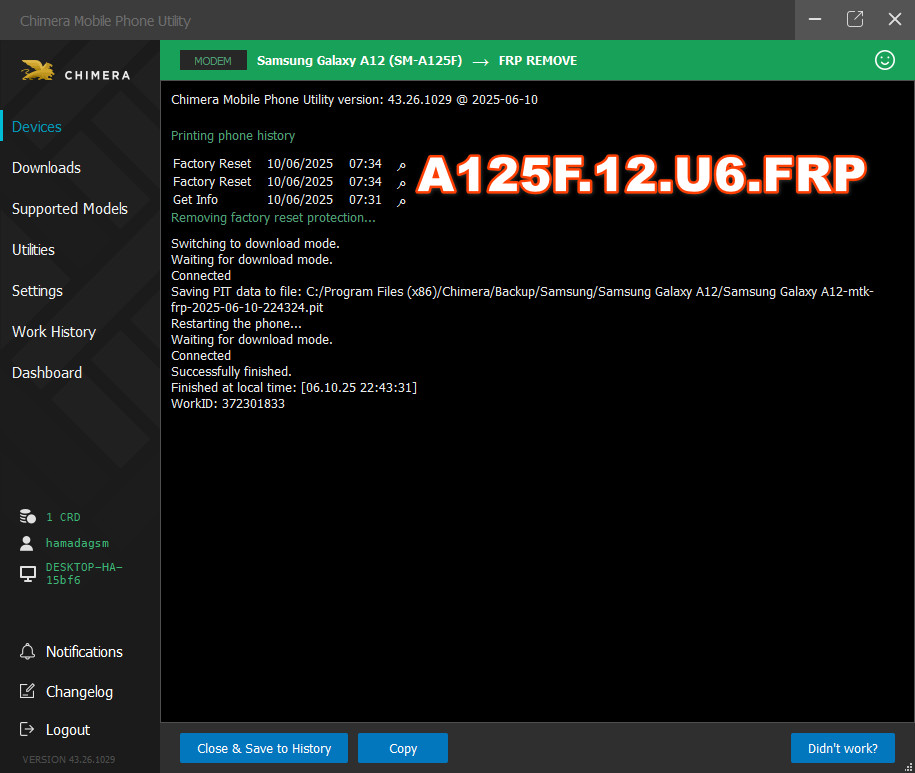Image resolution: width=915 pixels, height=773 pixels.
Task: Click the Copy button
Action: click(x=403, y=748)
